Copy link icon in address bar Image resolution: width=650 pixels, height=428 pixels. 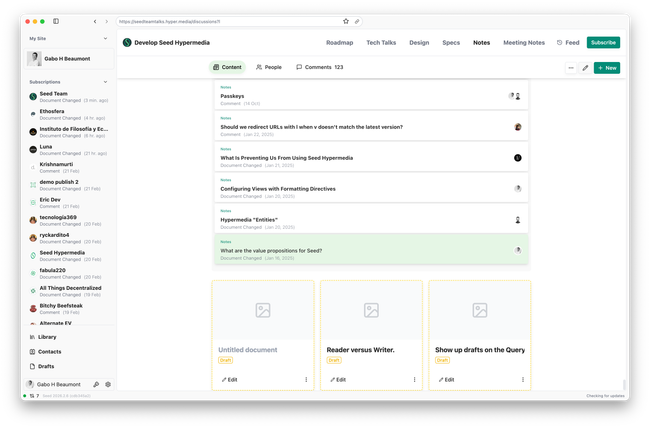[357, 21]
